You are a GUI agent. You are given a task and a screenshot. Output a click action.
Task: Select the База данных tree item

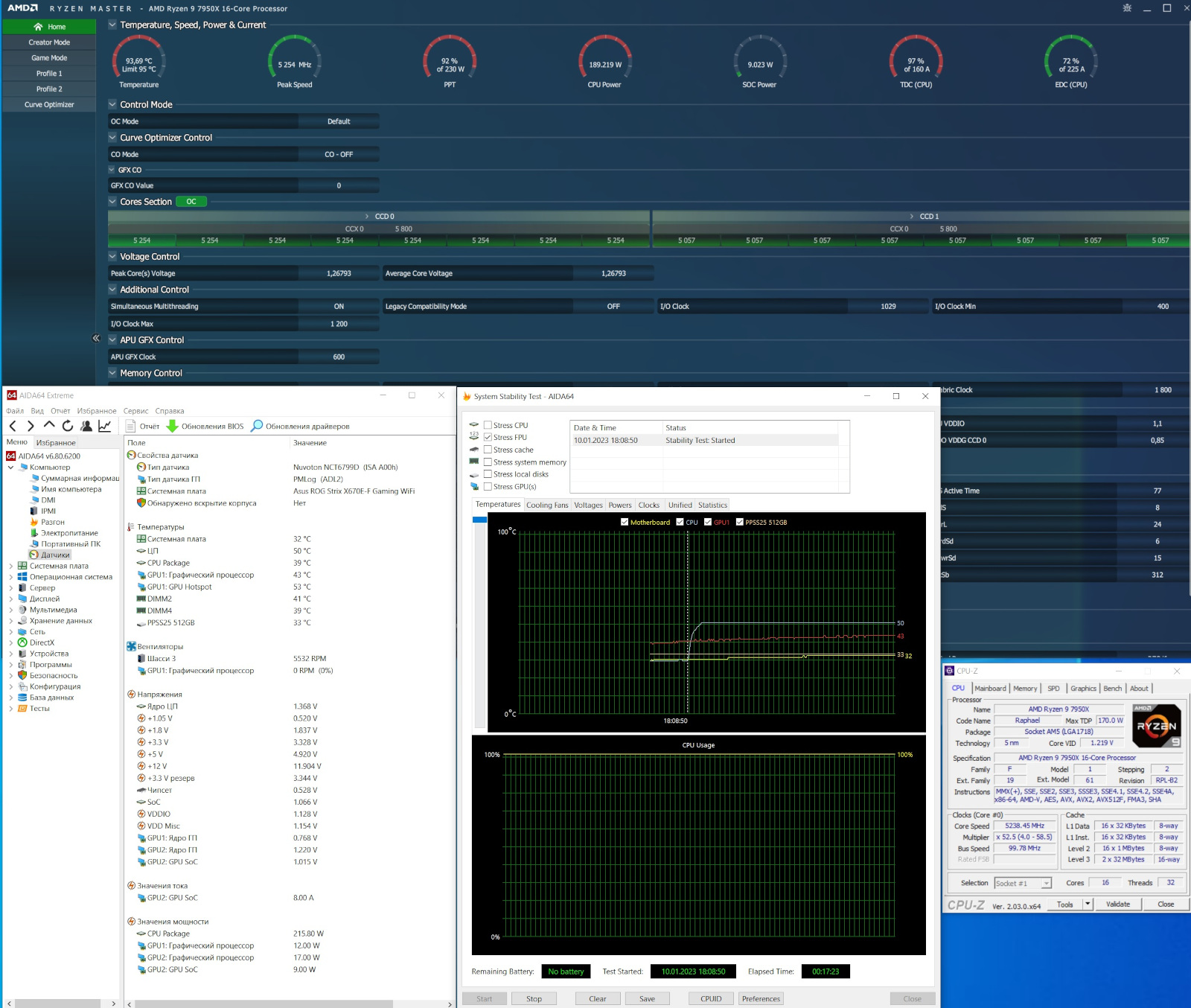(x=46, y=698)
